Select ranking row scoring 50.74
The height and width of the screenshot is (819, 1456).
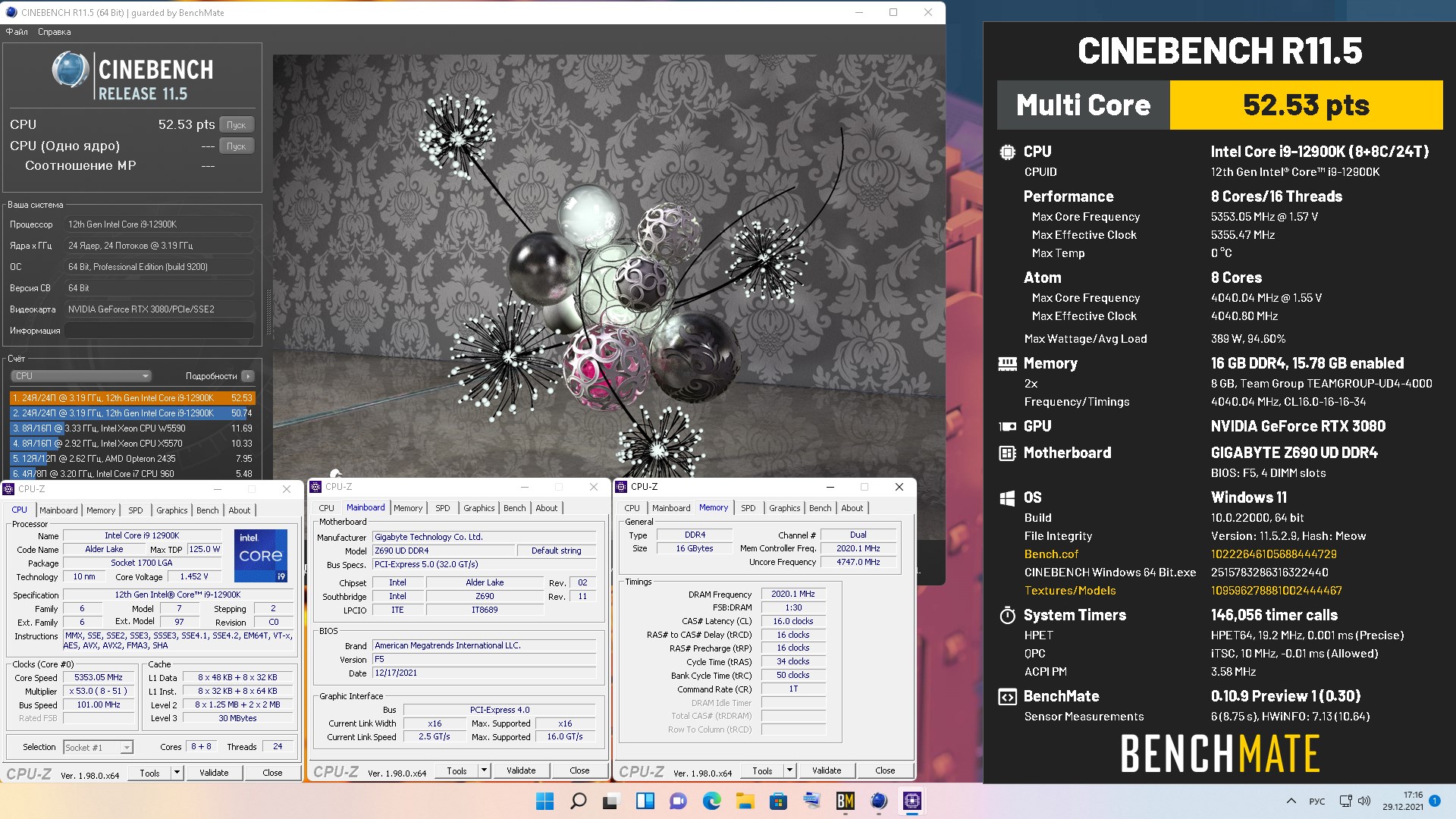[133, 413]
